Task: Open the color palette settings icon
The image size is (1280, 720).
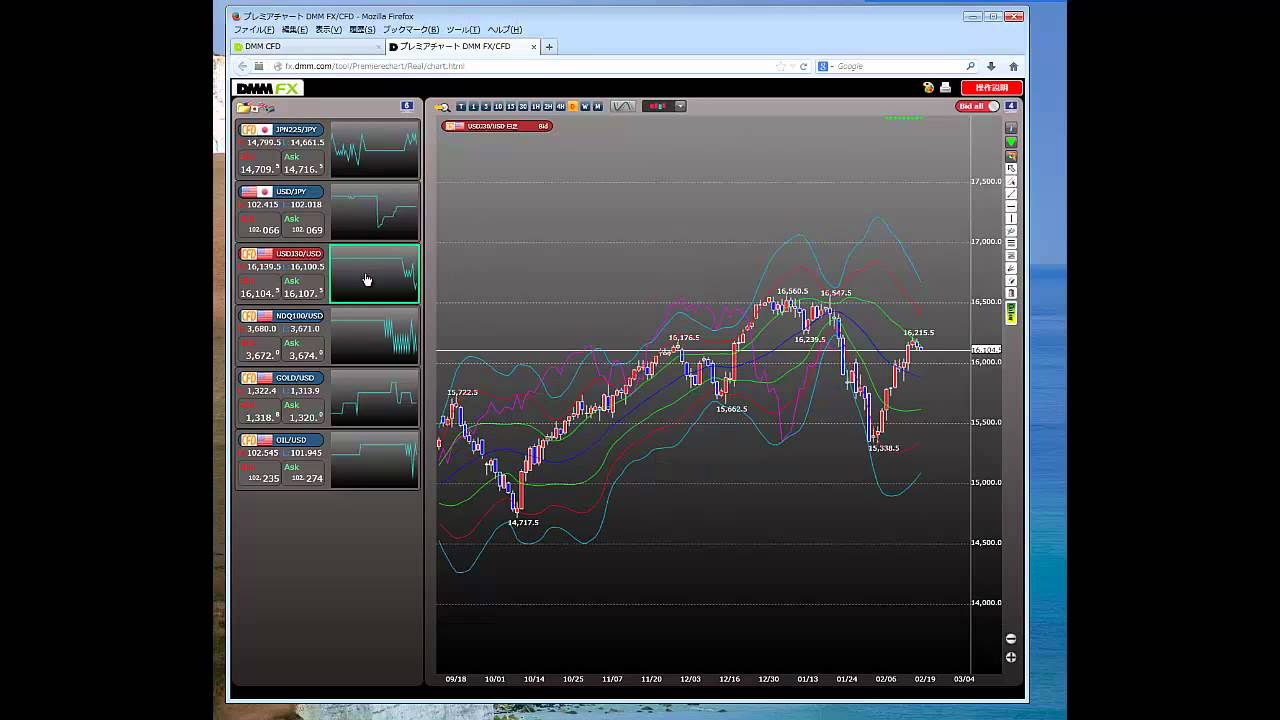Action: pyautogui.click(x=929, y=88)
